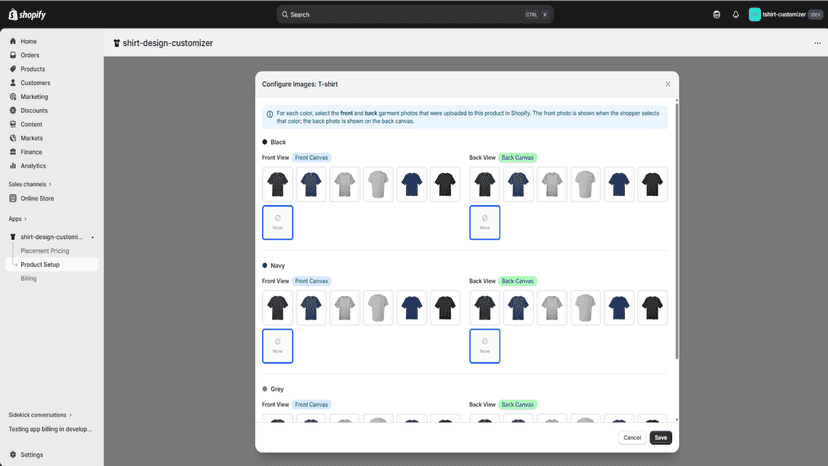Expand the Apps section
Viewport: 828px width, 466px height.
pyautogui.click(x=17, y=219)
